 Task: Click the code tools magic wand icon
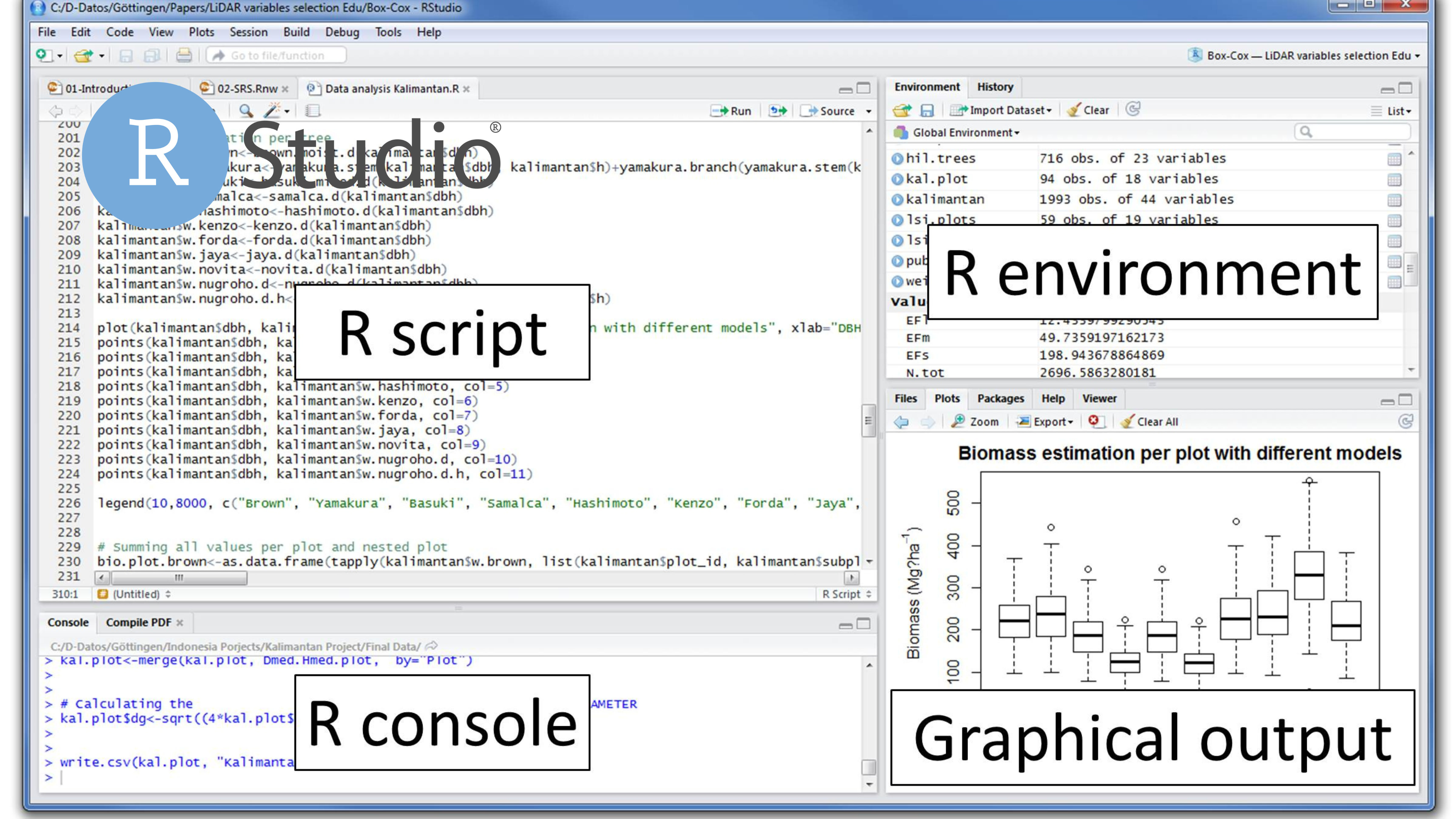coord(272,110)
